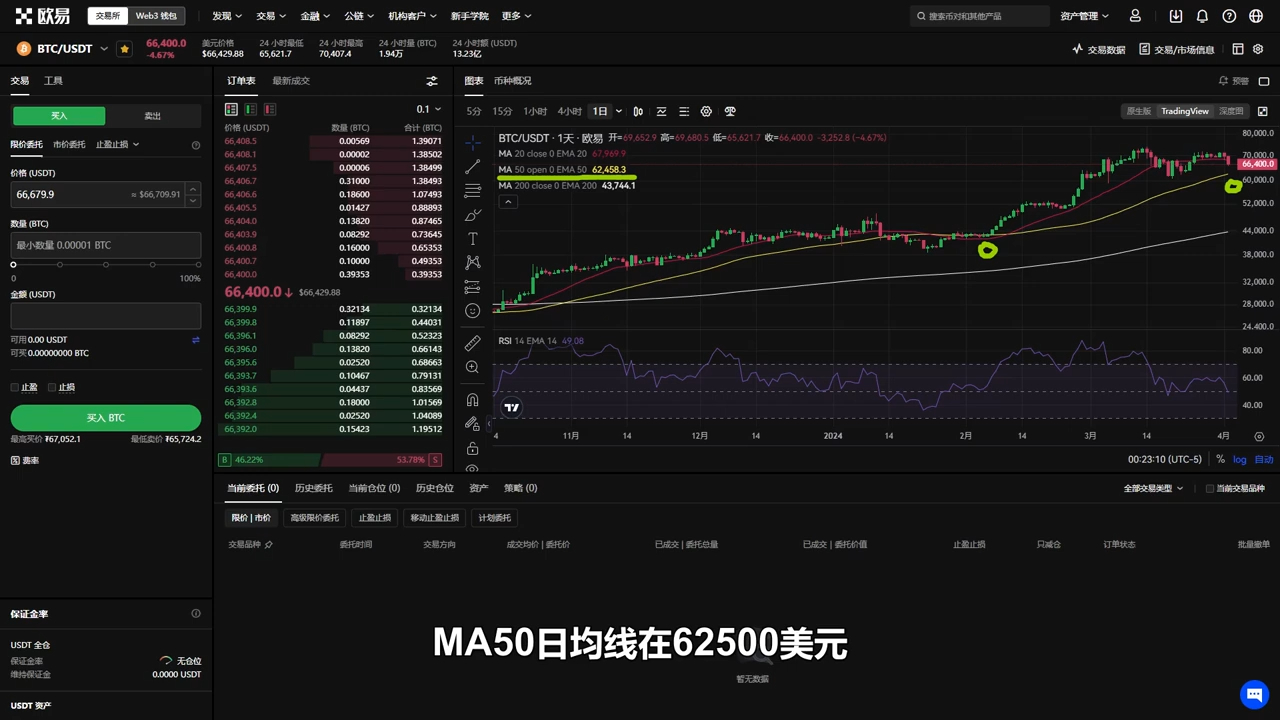Toggle log scale on chart
The height and width of the screenshot is (720, 1280).
point(1240,459)
